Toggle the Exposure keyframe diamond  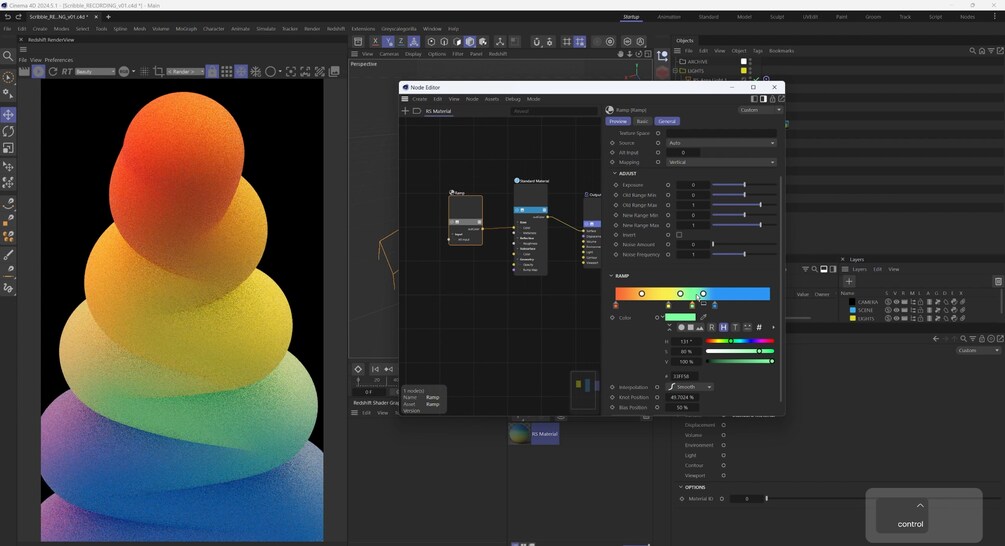[616, 185]
